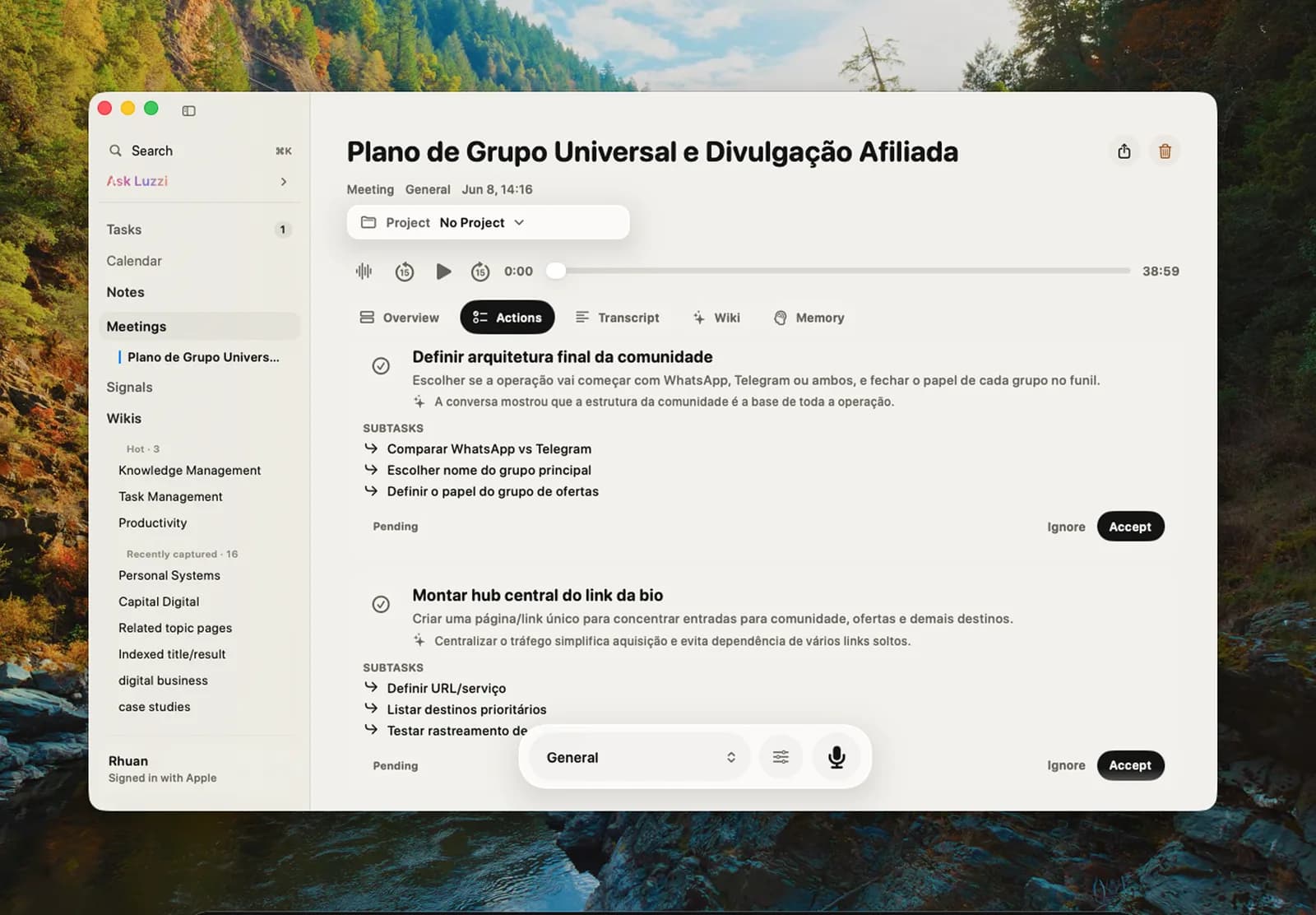
Task: Open Related topic pages wiki
Action: (x=175, y=629)
